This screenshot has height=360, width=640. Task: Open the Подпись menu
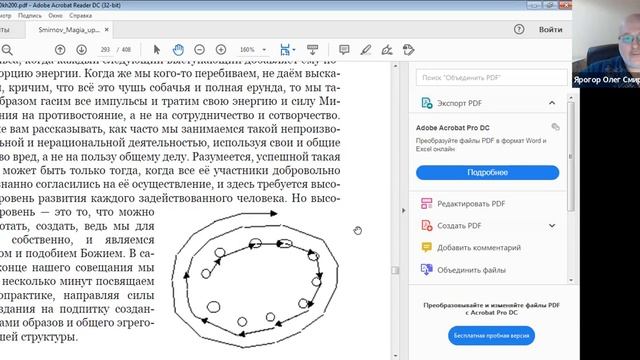click(30, 16)
